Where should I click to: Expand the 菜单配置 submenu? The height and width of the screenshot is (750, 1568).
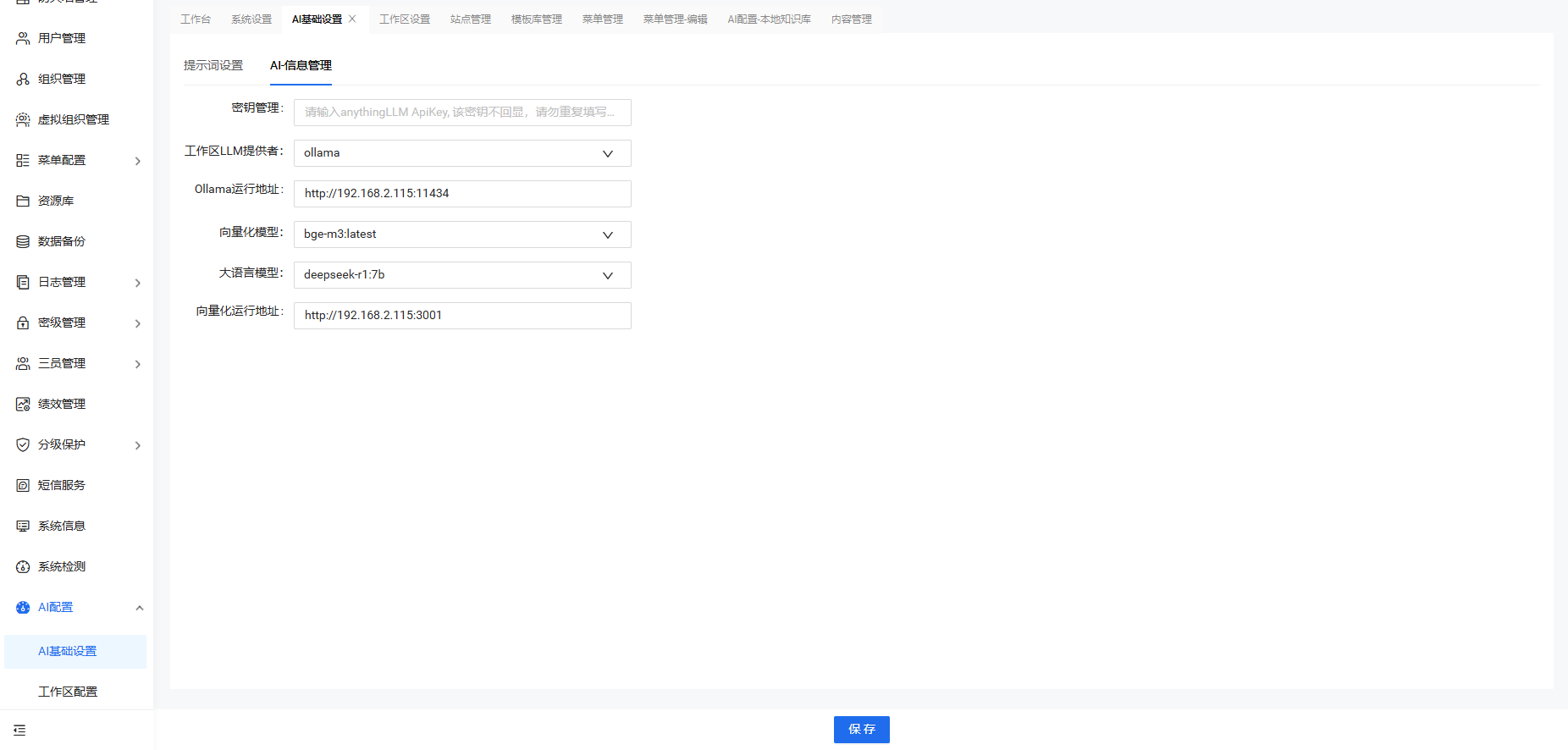pos(138,161)
